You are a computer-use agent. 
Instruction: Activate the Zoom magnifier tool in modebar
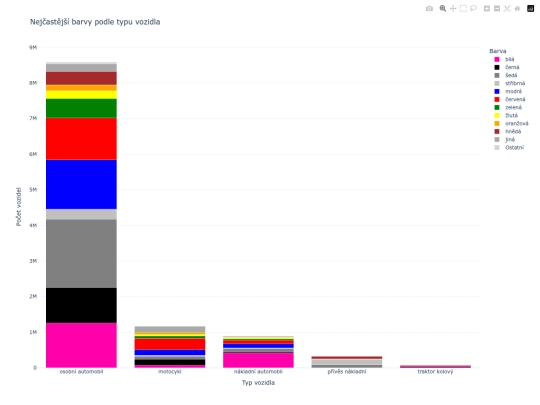click(x=443, y=9)
